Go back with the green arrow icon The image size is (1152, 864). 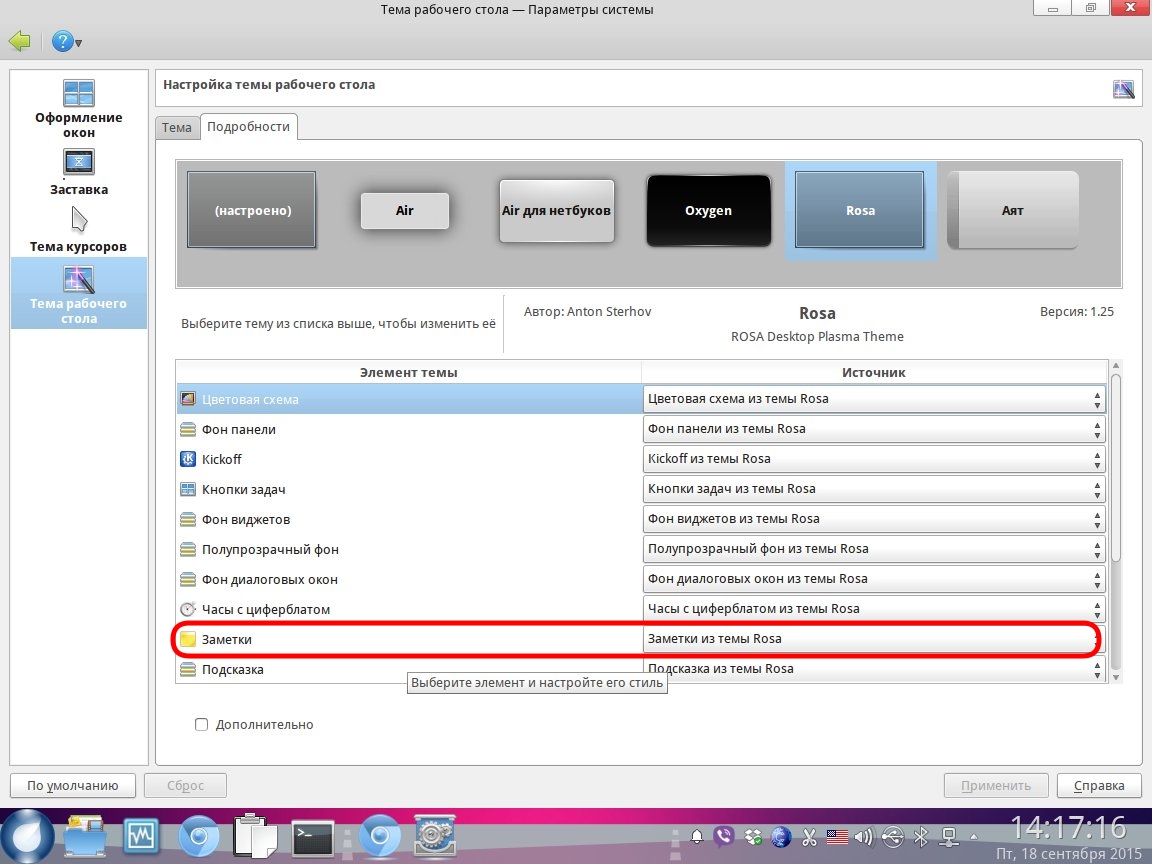point(20,41)
